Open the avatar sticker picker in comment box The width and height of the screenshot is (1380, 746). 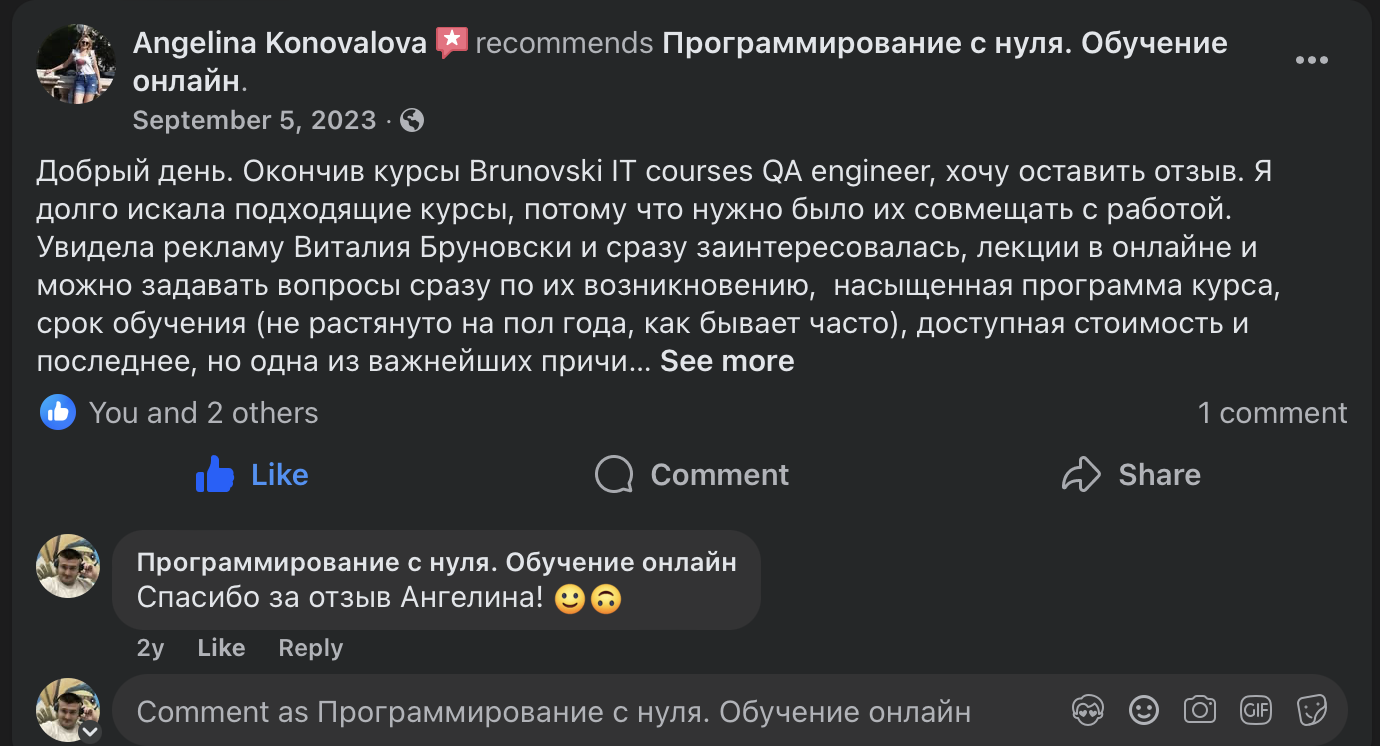pyautogui.click(x=1088, y=710)
